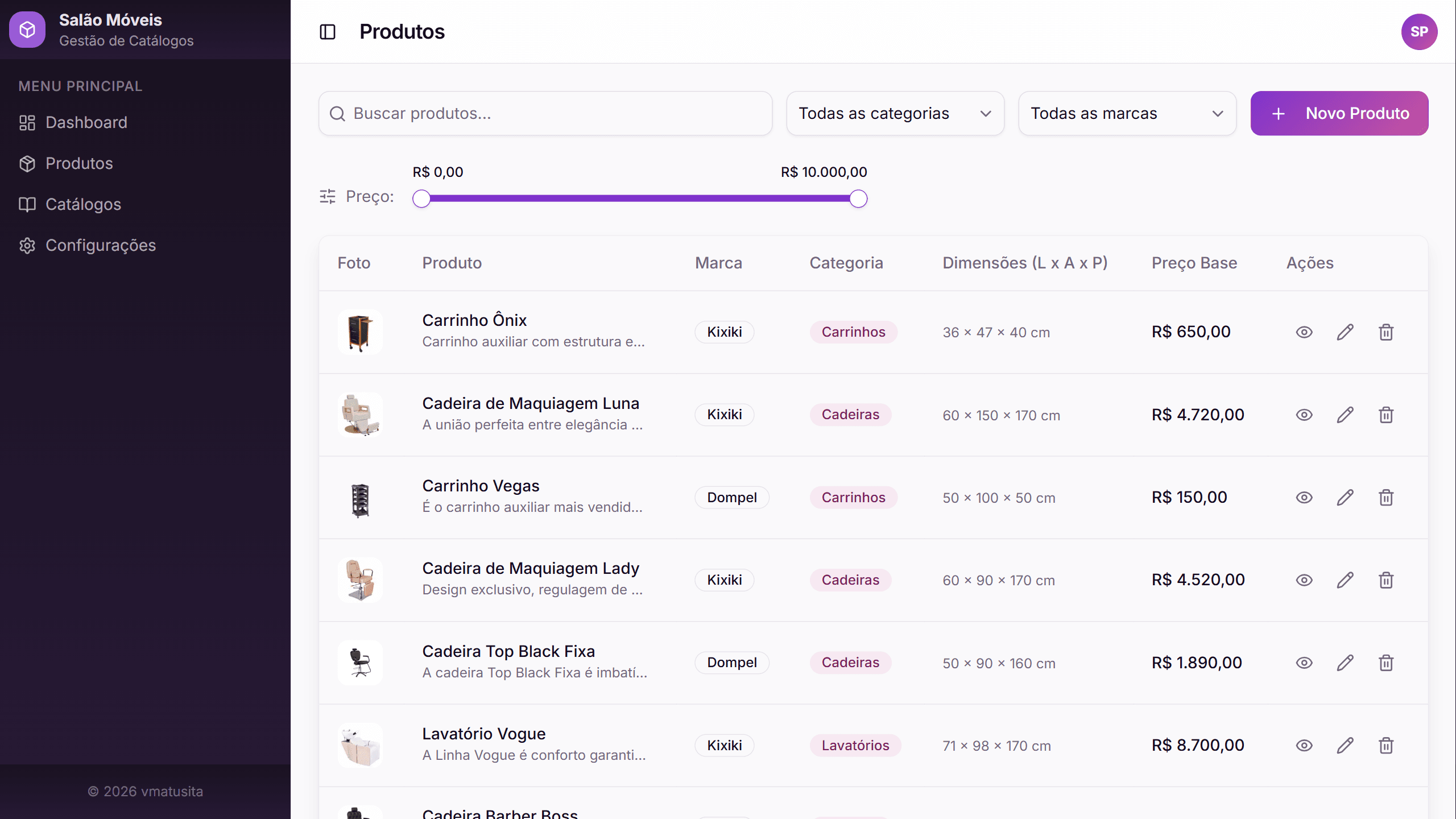Click the R$ 4.720,00 price cell
The width and height of the screenshot is (1456, 819).
click(1198, 415)
